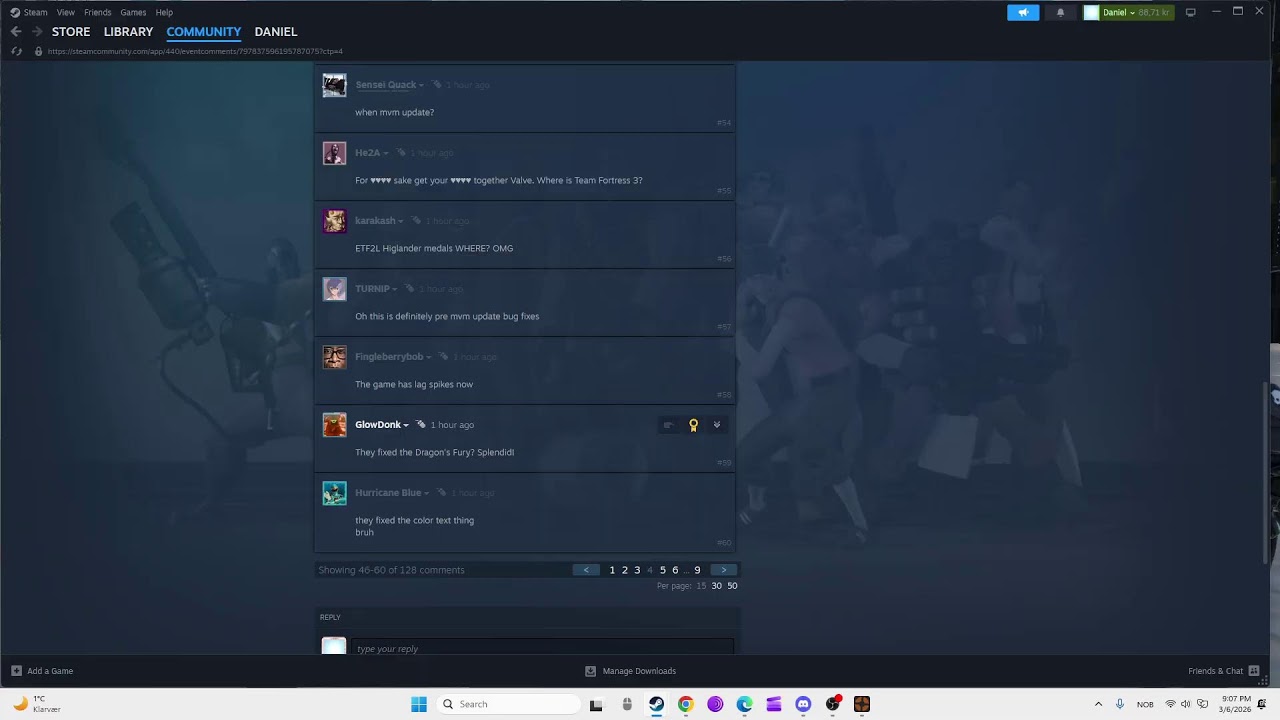Open OBS Studio from the taskbar

coord(832,704)
